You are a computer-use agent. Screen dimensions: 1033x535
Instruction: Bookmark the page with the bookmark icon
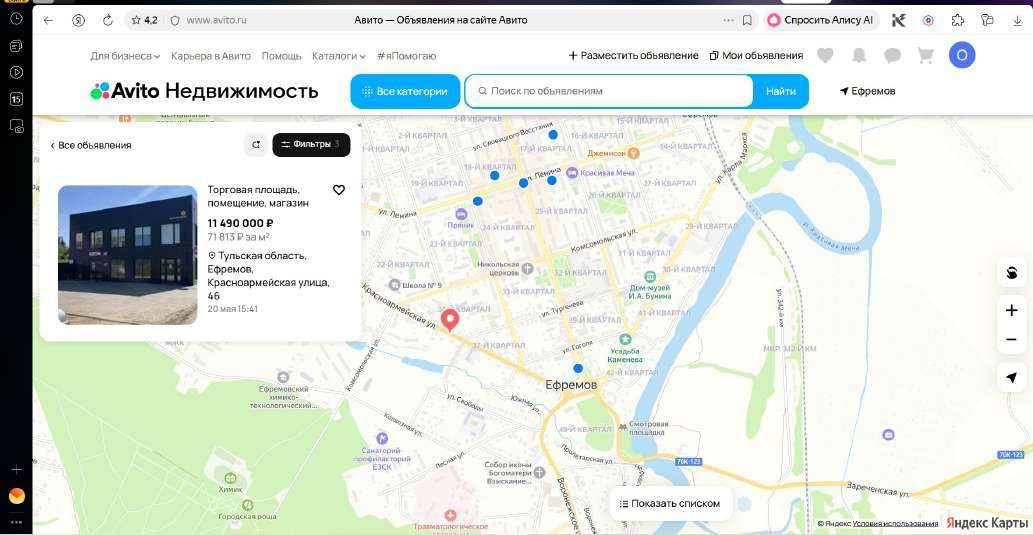(747, 20)
